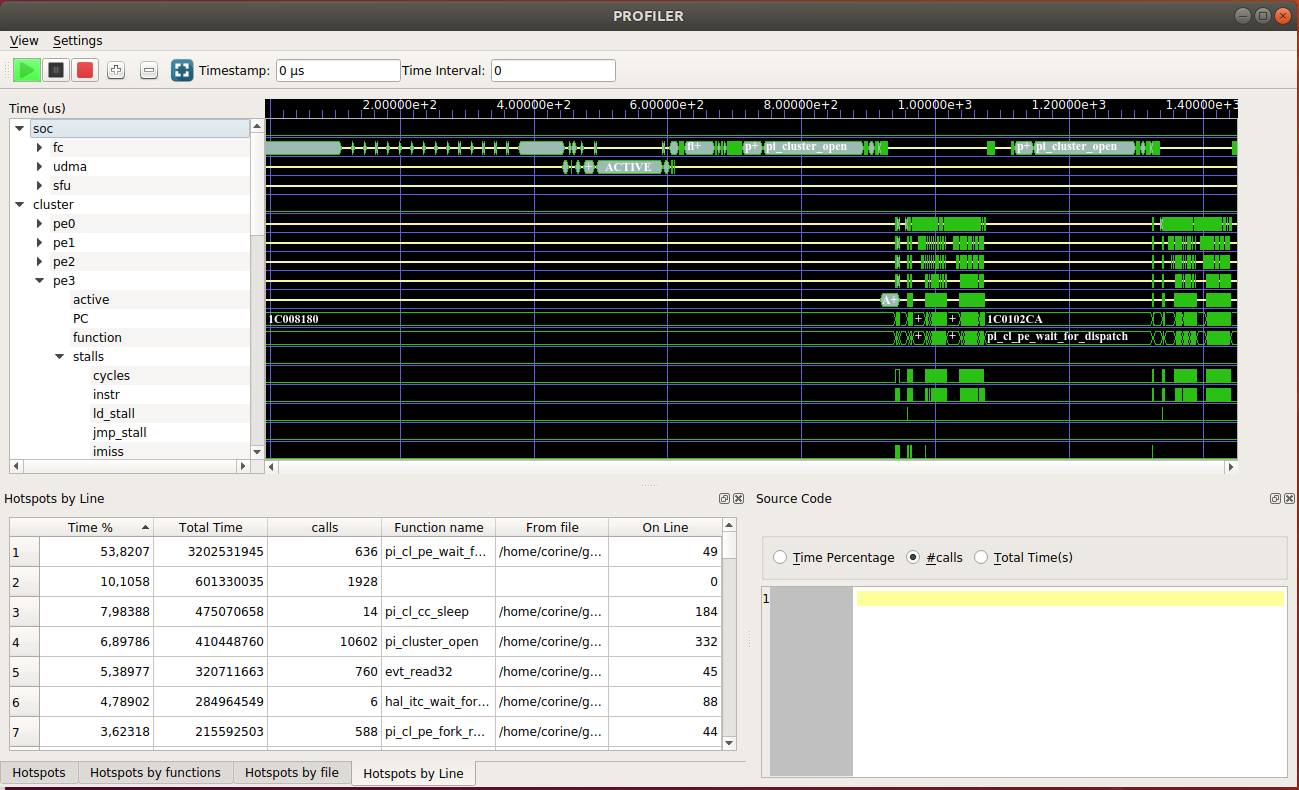This screenshot has width=1299, height=790.
Task: Expand the udma tree node
Action: 39,166
